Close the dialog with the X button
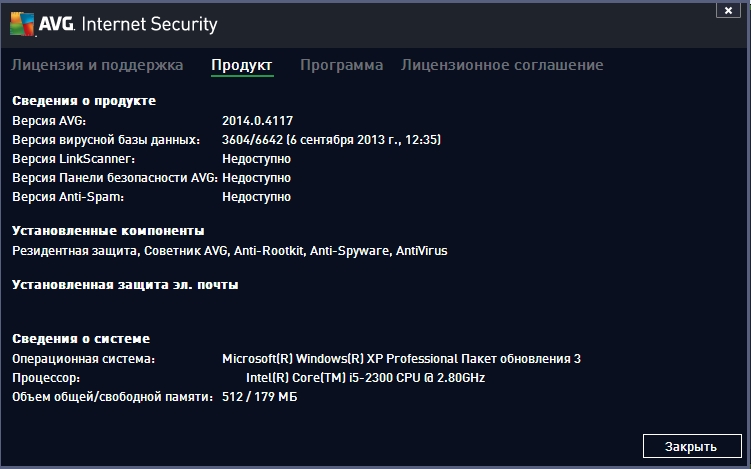 [x=728, y=10]
